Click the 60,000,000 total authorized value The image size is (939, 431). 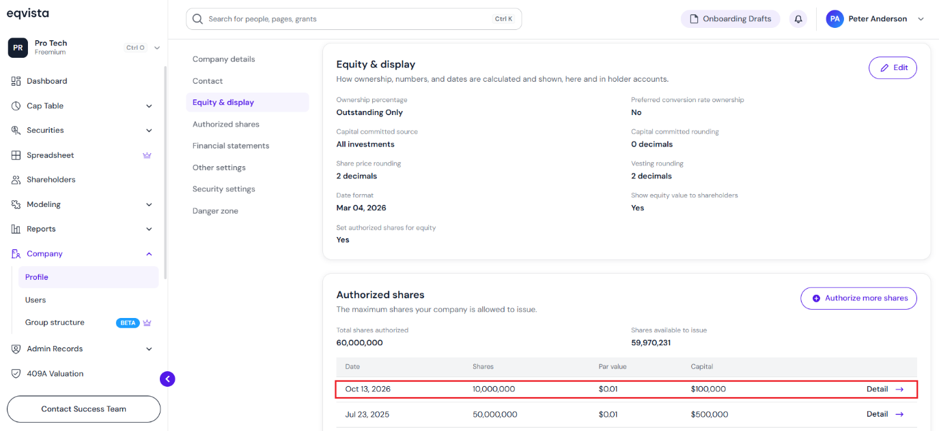pos(359,343)
